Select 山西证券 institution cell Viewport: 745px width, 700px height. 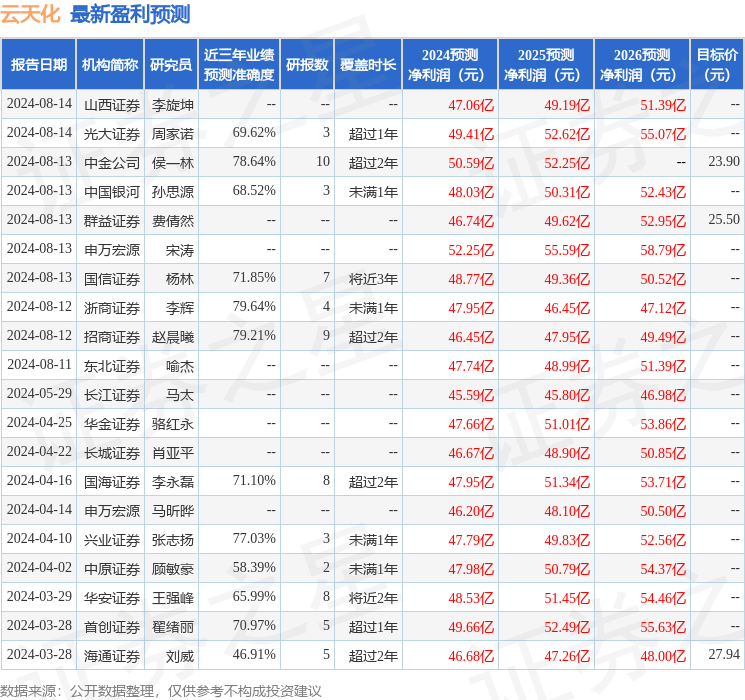pos(112,105)
